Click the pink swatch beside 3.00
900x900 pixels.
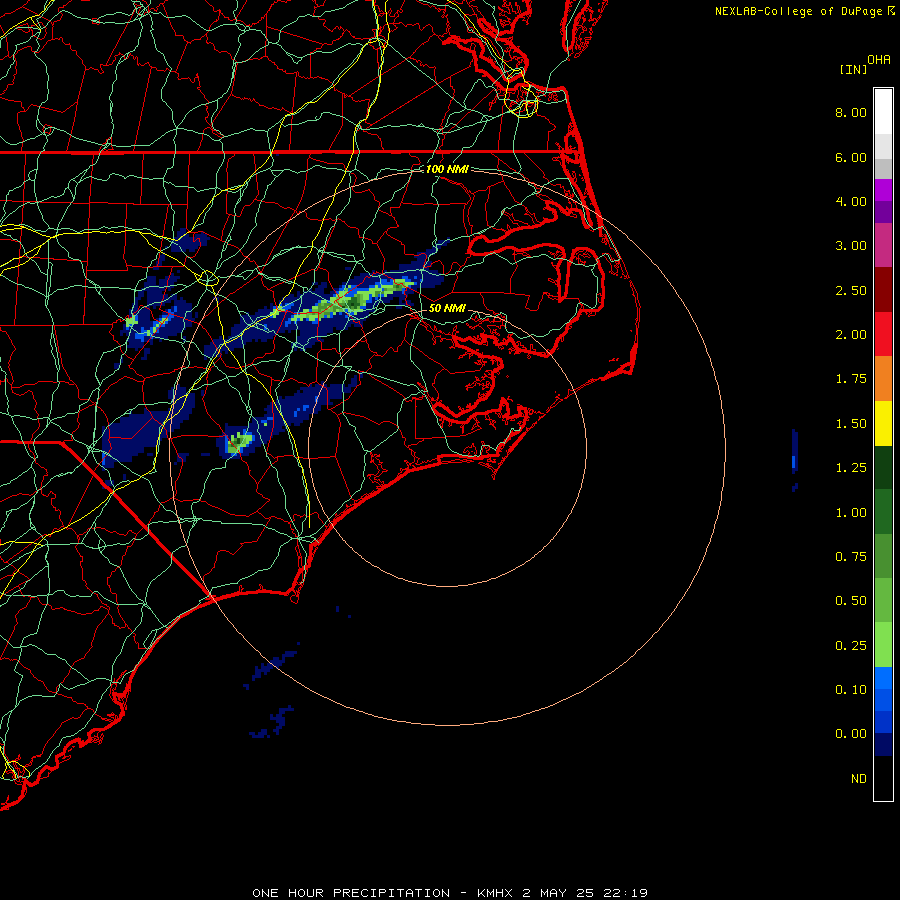pyautogui.click(x=883, y=245)
